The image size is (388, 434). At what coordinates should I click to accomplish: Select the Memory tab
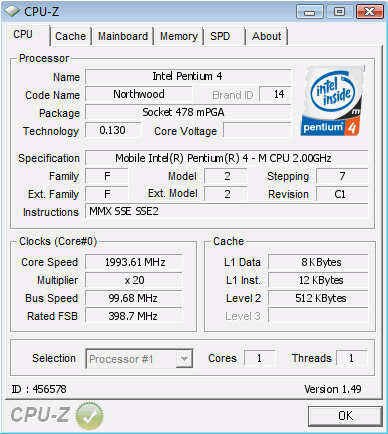click(179, 36)
